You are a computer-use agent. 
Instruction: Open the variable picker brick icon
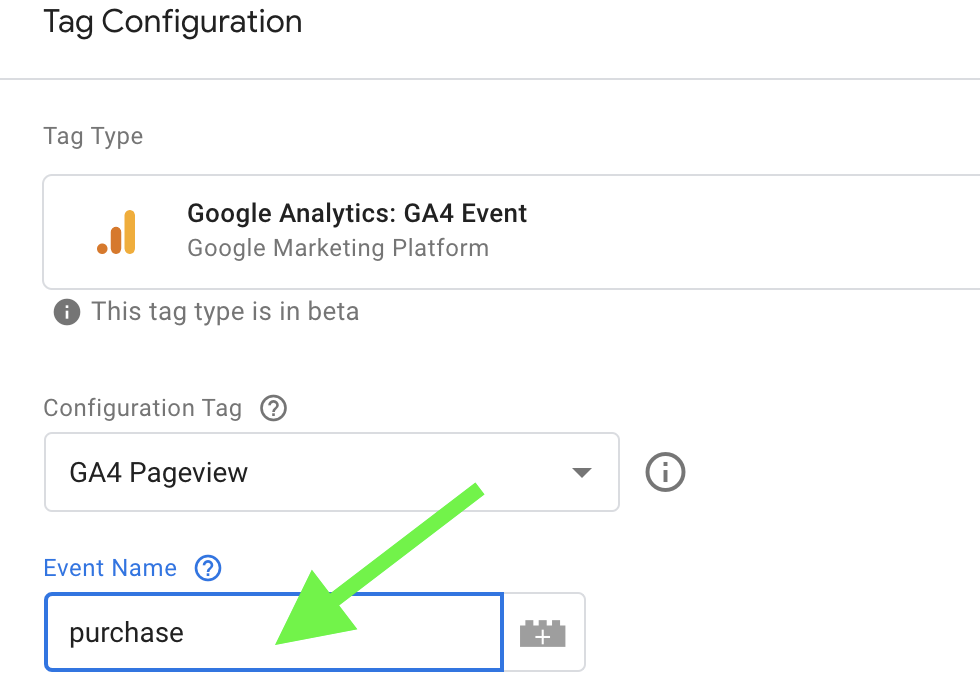543,633
